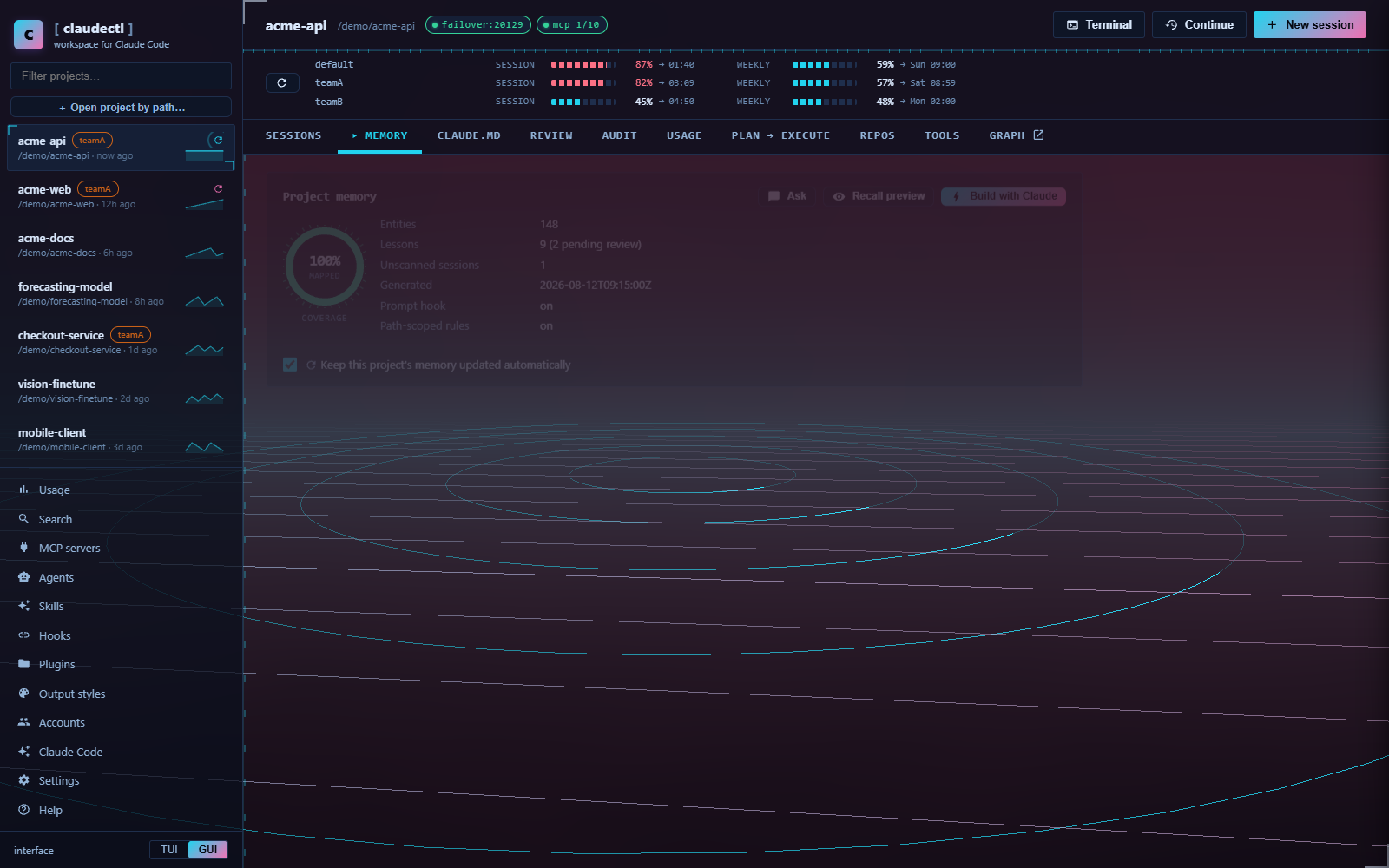Uncheck Keep this project's memory updated automatically

pos(290,365)
